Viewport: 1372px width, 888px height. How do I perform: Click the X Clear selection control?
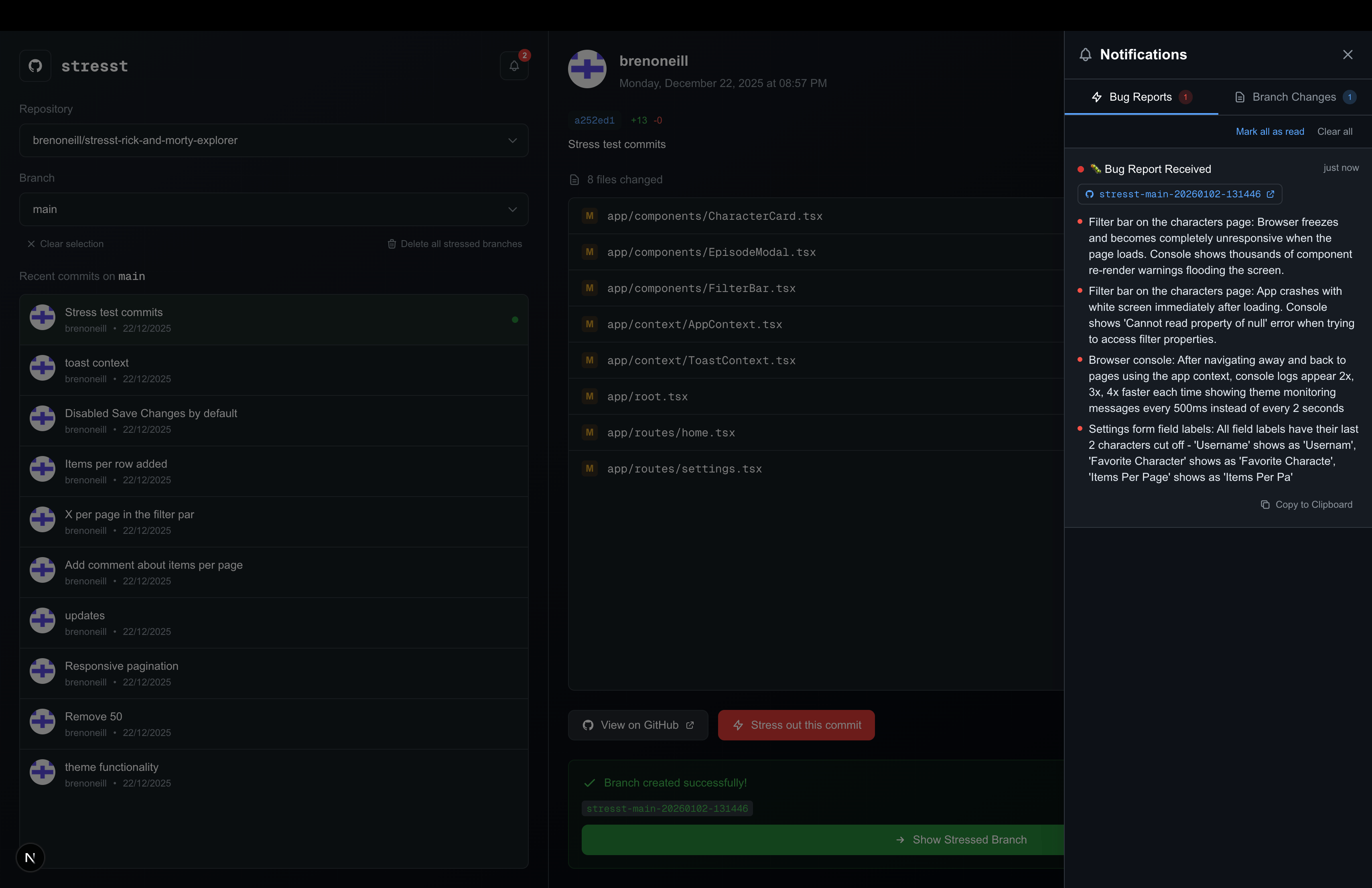coord(31,244)
